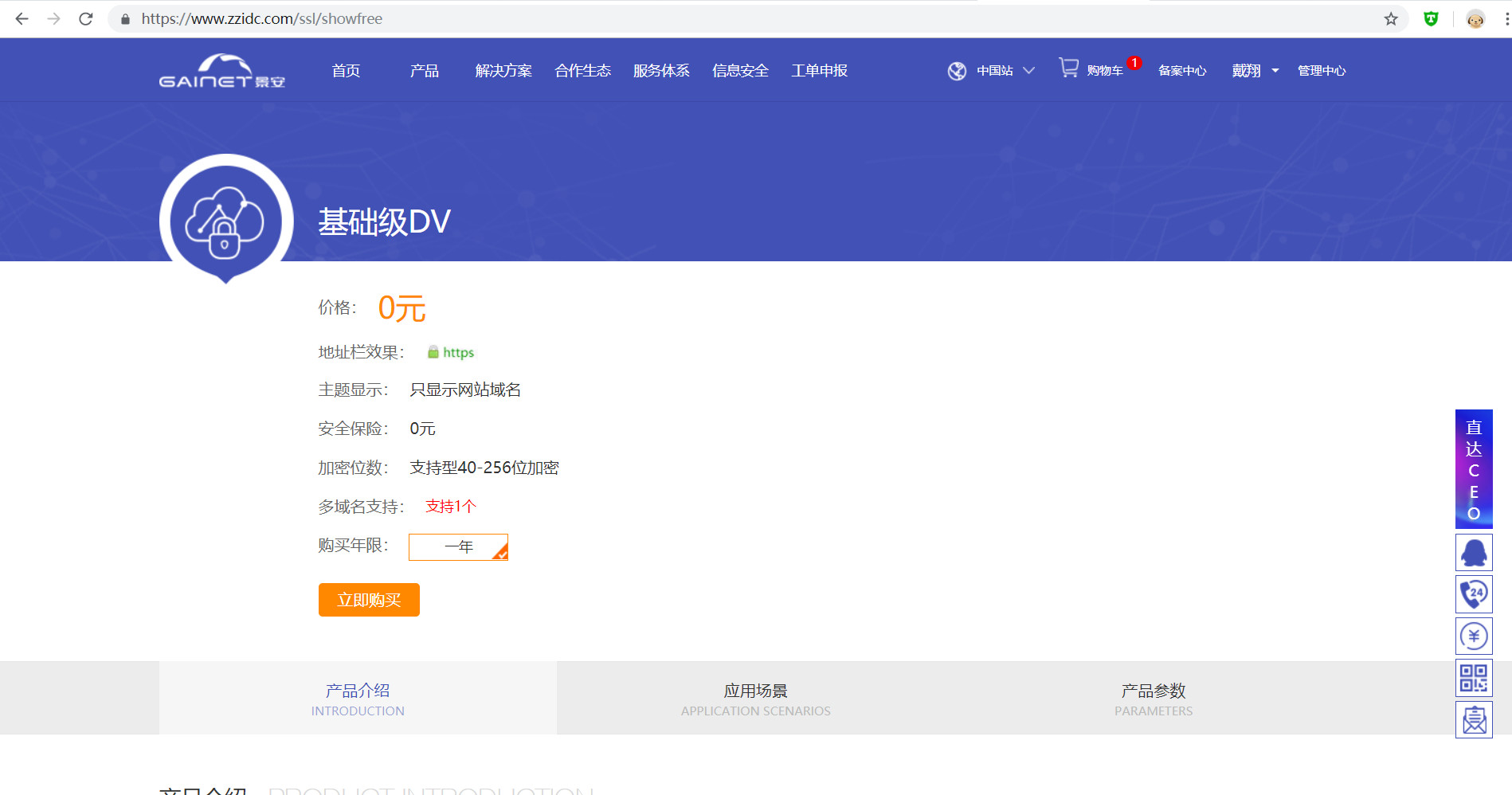Open the 戴翔 user account dropdown

pos(1255,71)
